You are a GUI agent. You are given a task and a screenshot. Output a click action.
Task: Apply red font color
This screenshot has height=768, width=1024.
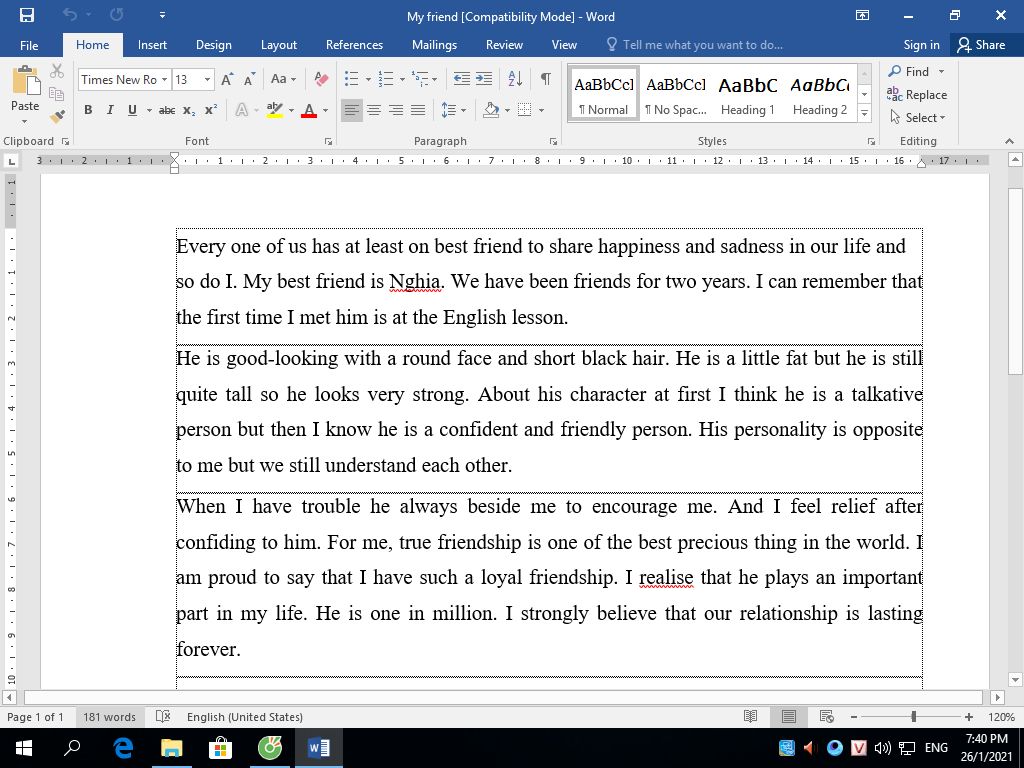[x=309, y=110]
